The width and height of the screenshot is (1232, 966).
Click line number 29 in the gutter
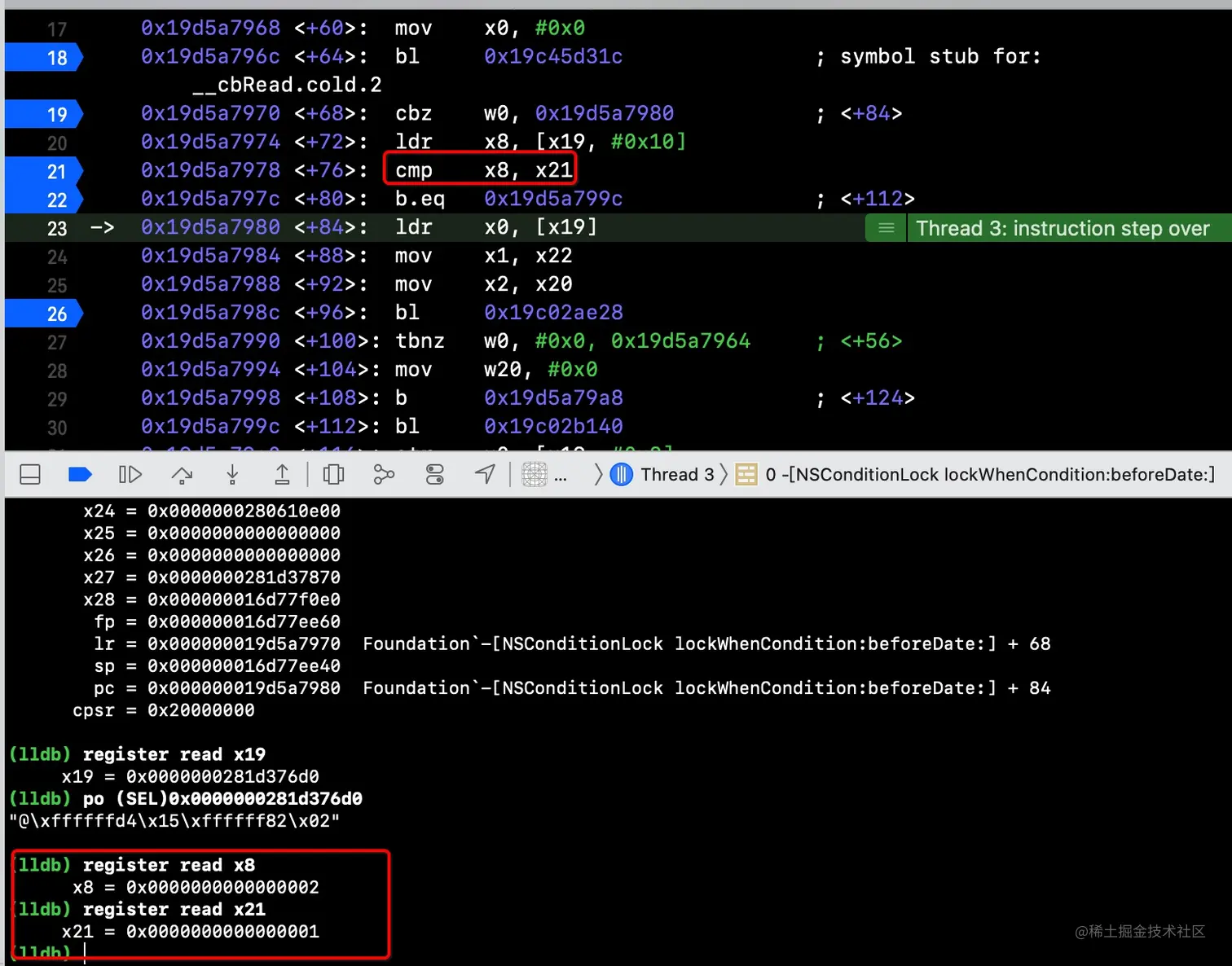pos(57,399)
